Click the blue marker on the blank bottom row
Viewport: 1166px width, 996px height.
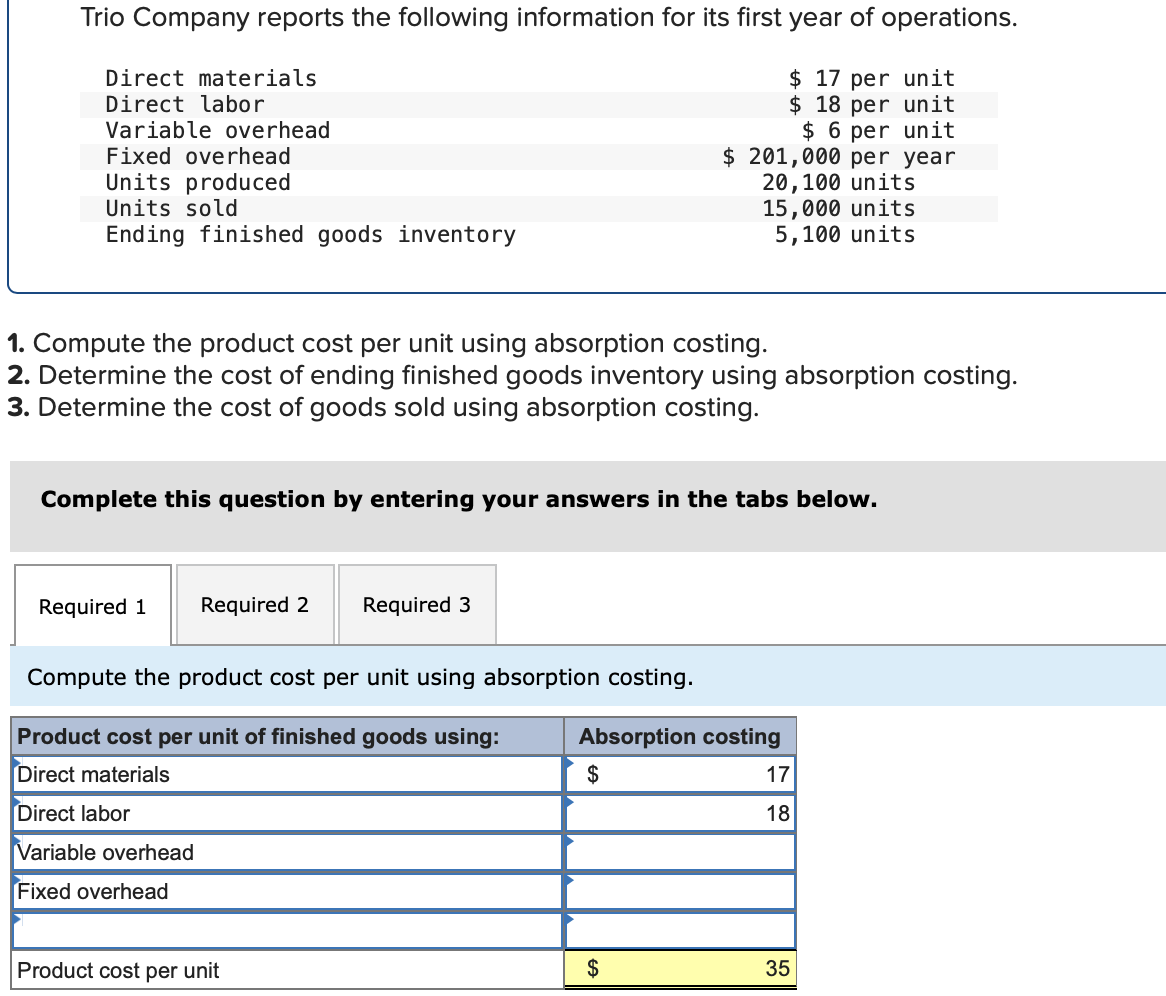(15, 921)
